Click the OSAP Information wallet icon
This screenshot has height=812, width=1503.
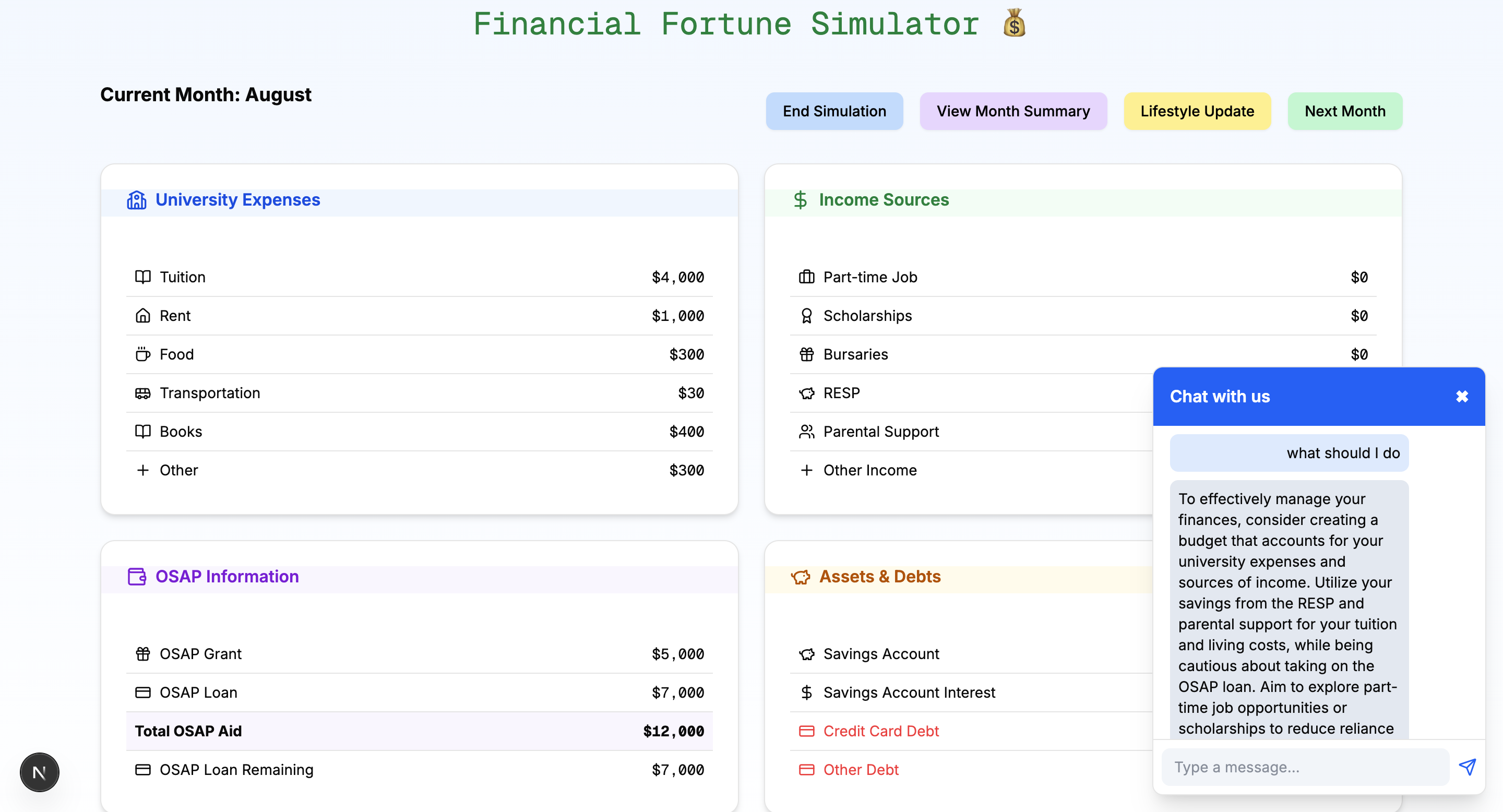click(137, 576)
